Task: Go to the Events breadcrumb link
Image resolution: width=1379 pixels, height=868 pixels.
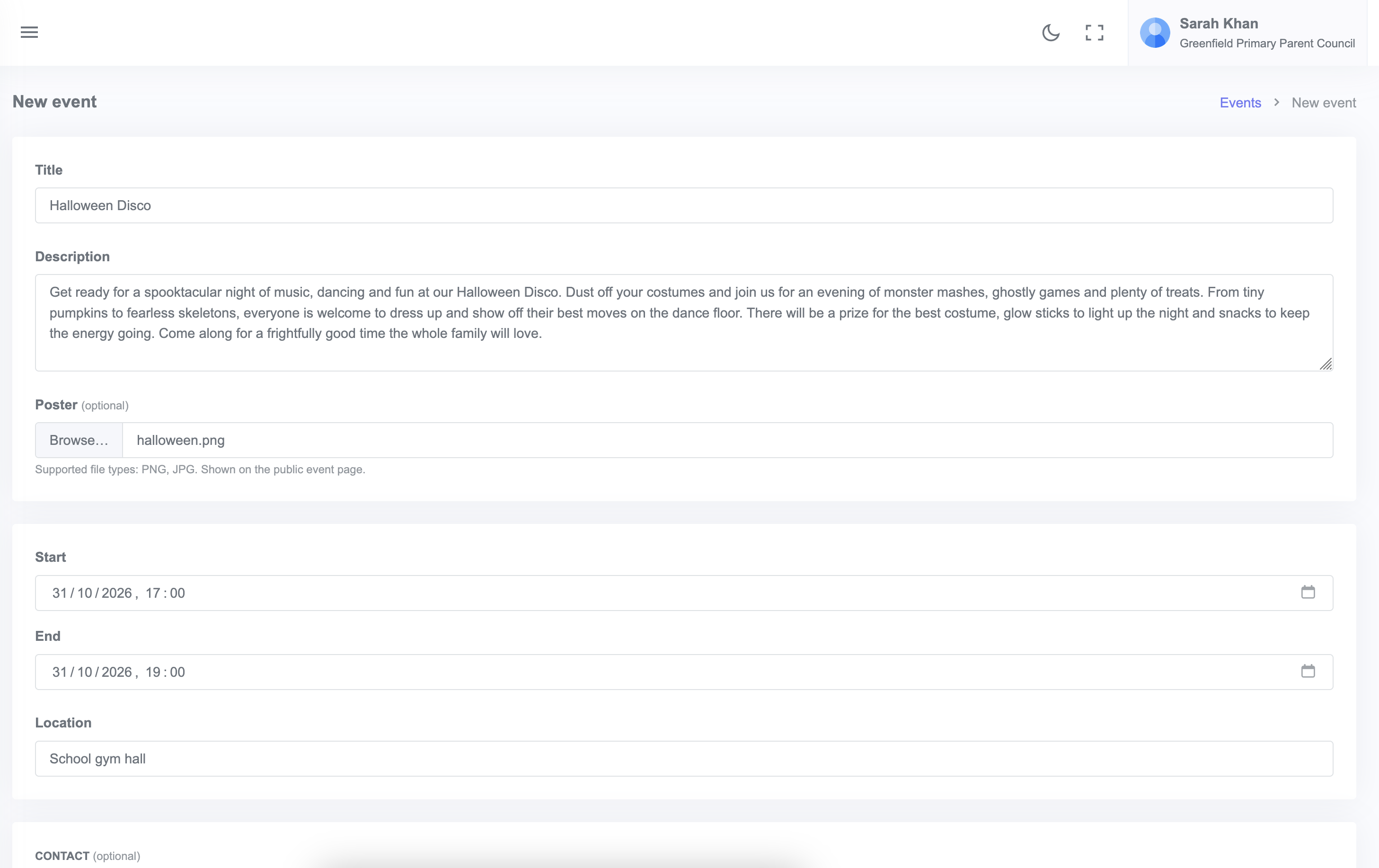Action: pos(1240,103)
